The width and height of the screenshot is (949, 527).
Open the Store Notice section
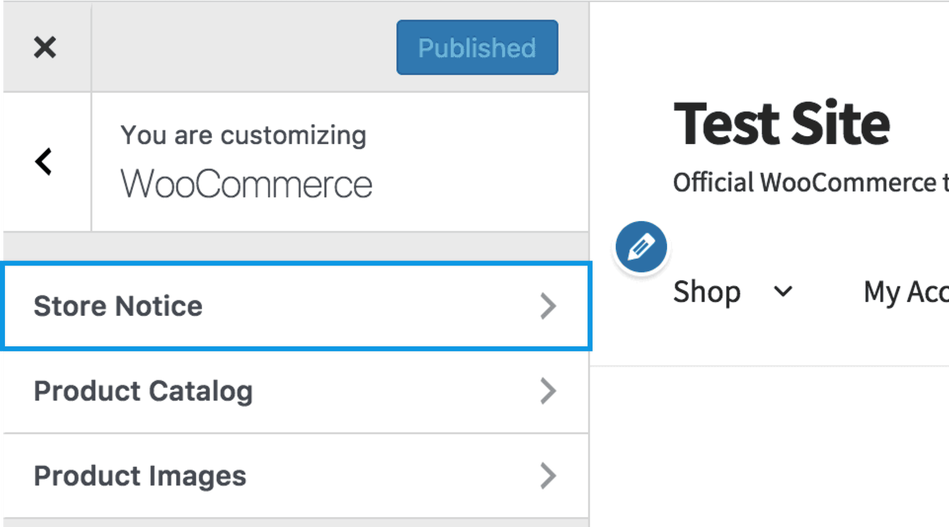(x=295, y=306)
